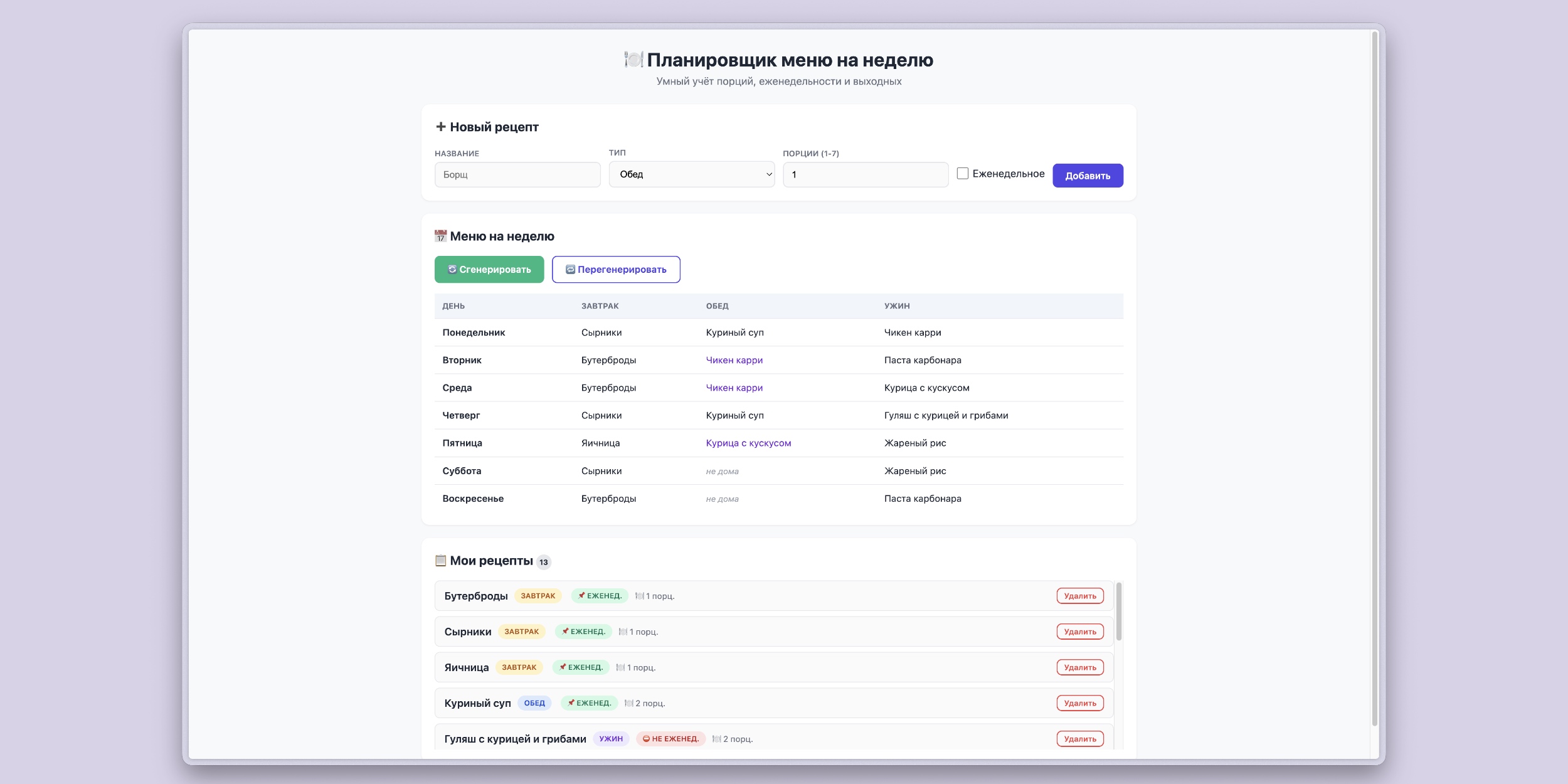Image resolution: width=1568 pixels, height=784 pixels.
Task: Click the Обед column header
Action: coord(718,306)
